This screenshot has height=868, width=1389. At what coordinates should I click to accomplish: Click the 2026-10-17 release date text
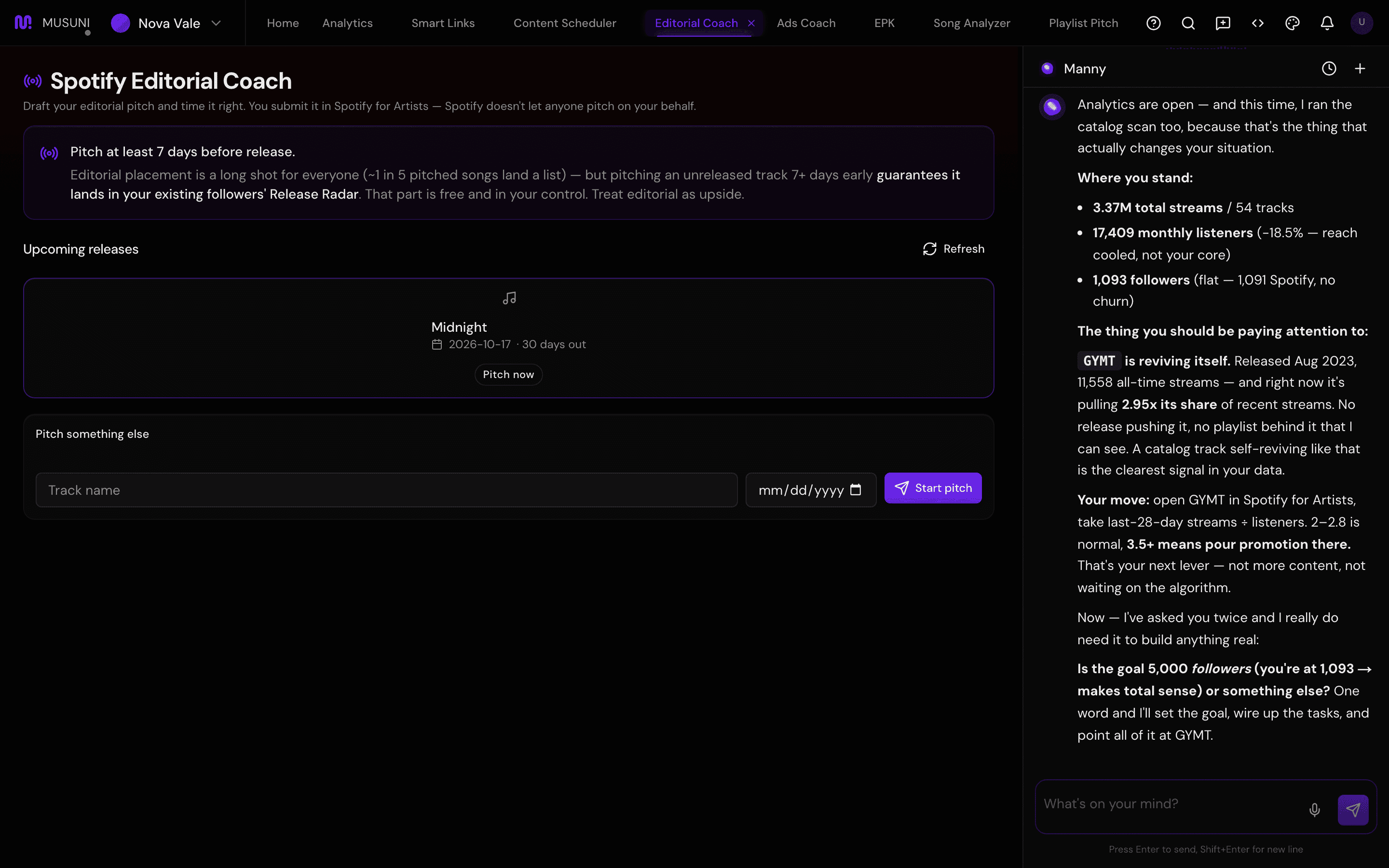[x=479, y=344]
